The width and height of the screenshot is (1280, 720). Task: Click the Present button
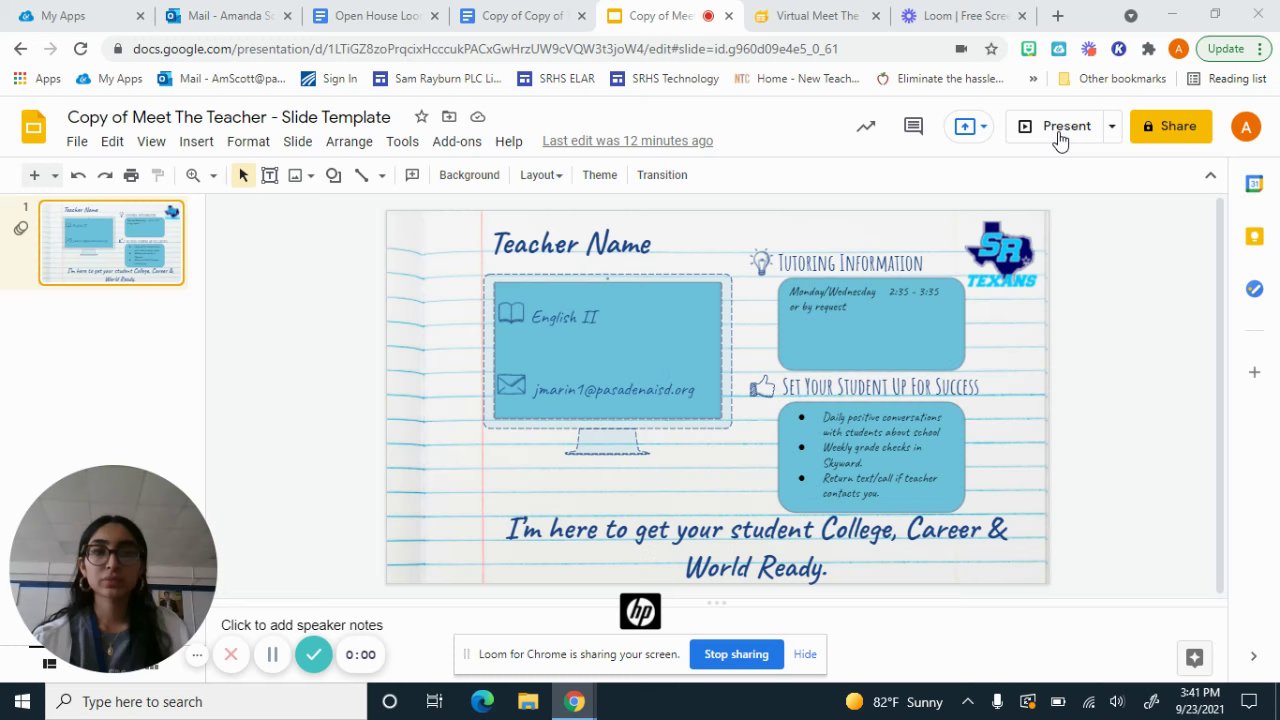click(x=1056, y=126)
